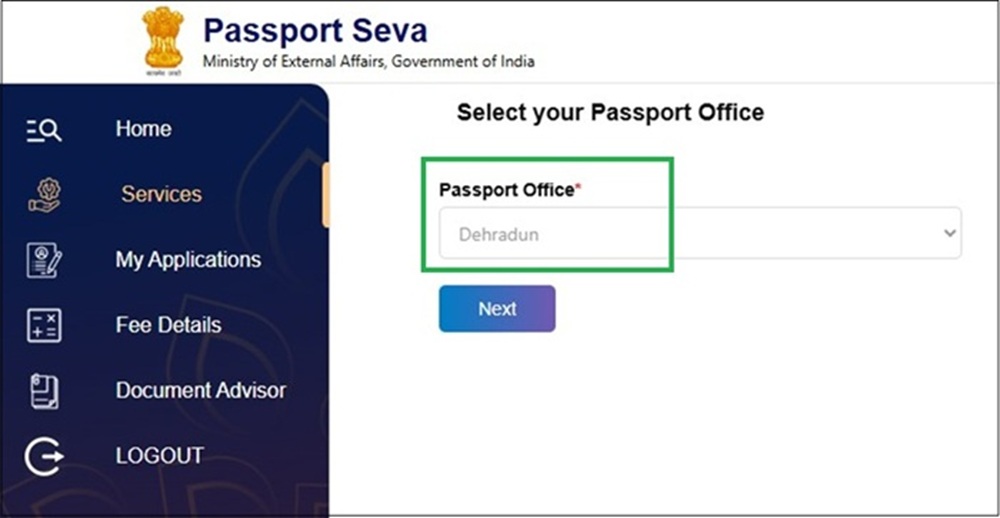Click the LOGOUT arrow icon

(44, 457)
